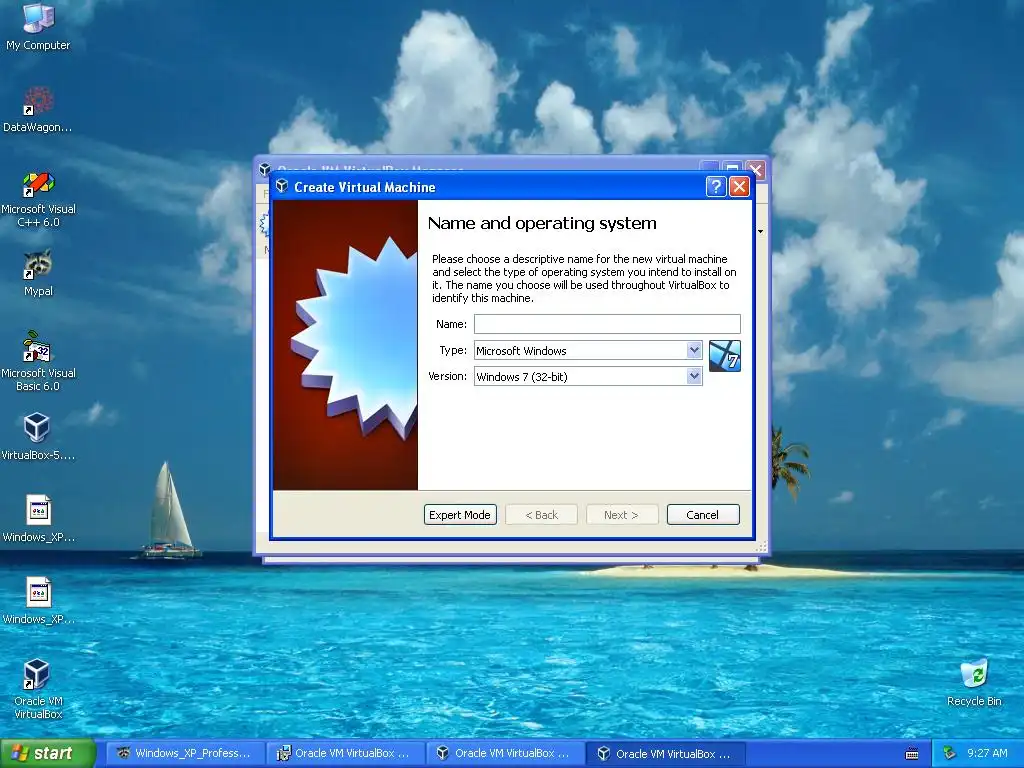Open the Version dropdown showing Windows 7 (32-bit)
This screenshot has height=768, width=1024.
click(x=588, y=376)
